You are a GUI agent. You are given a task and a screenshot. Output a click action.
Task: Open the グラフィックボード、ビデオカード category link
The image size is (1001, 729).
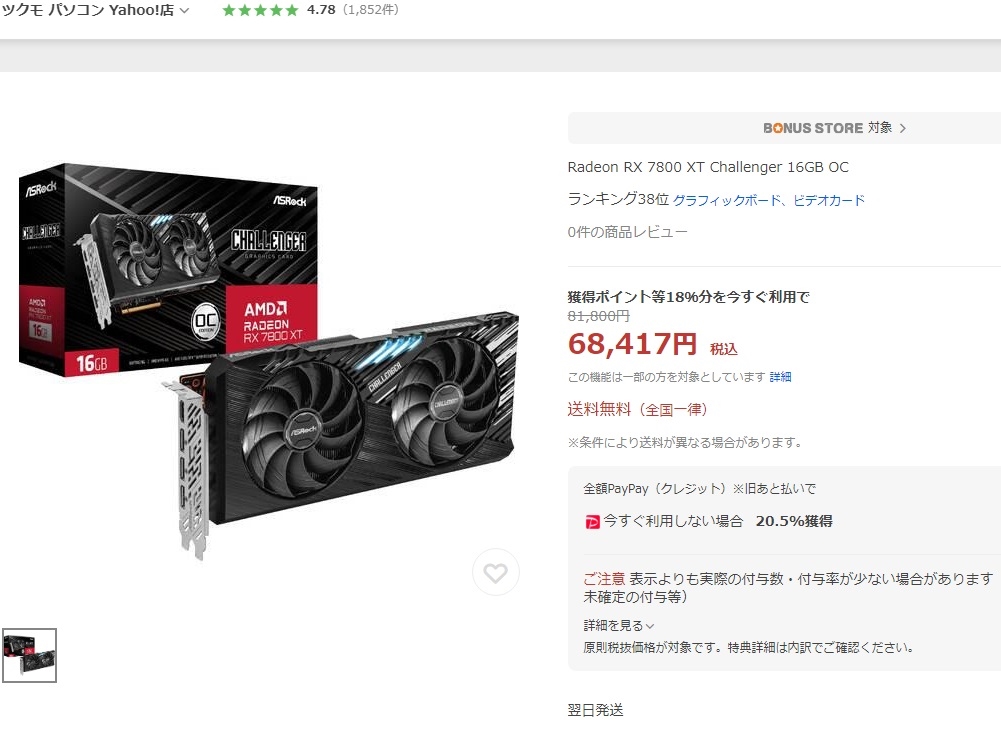click(x=769, y=200)
